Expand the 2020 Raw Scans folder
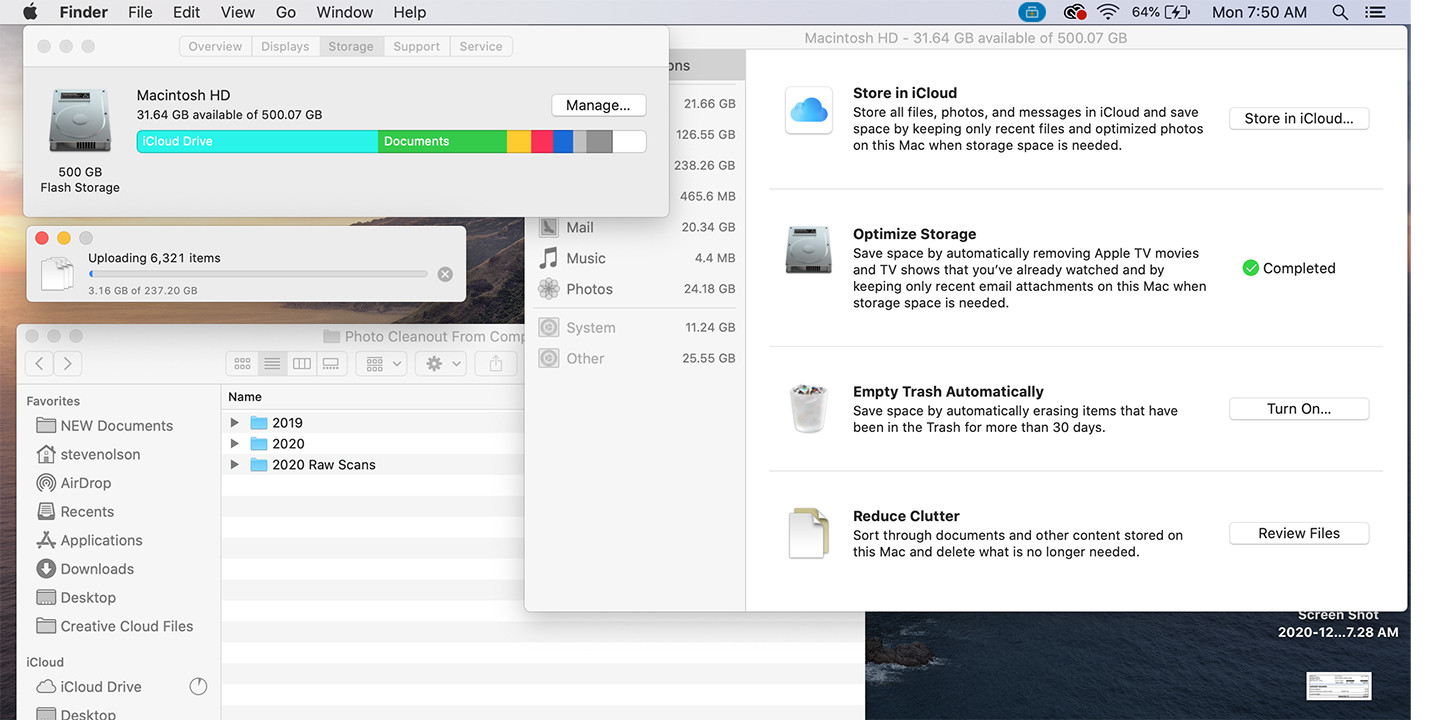This screenshot has height=720, width=1430. (235, 465)
